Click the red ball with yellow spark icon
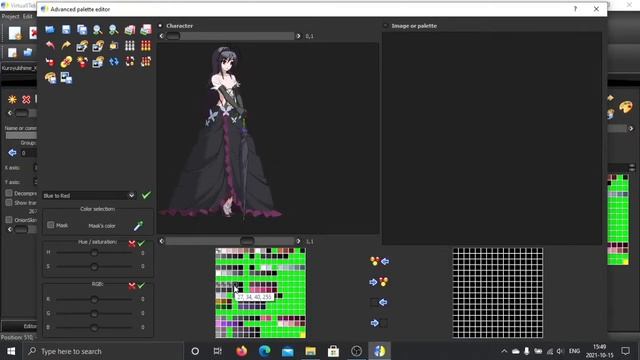The height and width of the screenshot is (360, 640). click(x=82, y=62)
